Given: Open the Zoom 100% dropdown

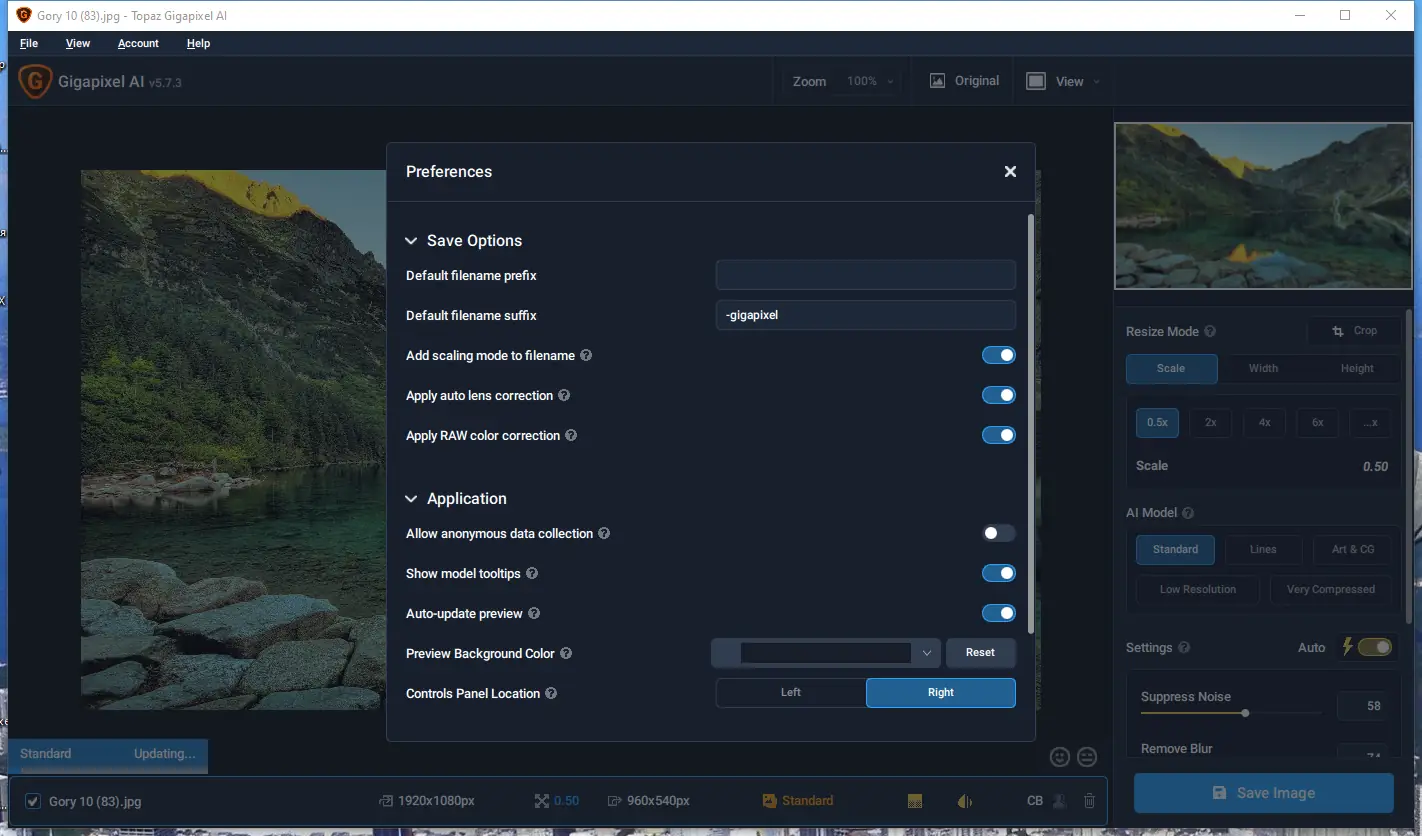Looking at the screenshot, I should click(x=870, y=81).
